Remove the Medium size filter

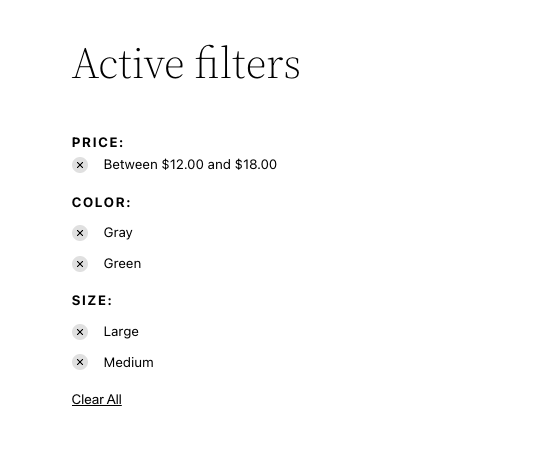[x=80, y=362]
